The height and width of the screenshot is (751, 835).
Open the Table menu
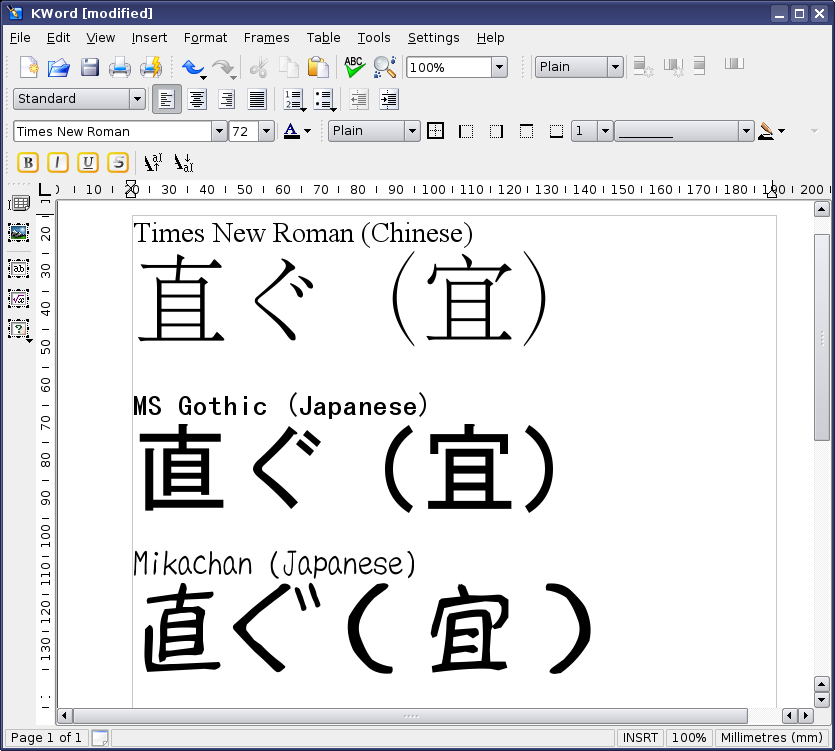[x=323, y=38]
